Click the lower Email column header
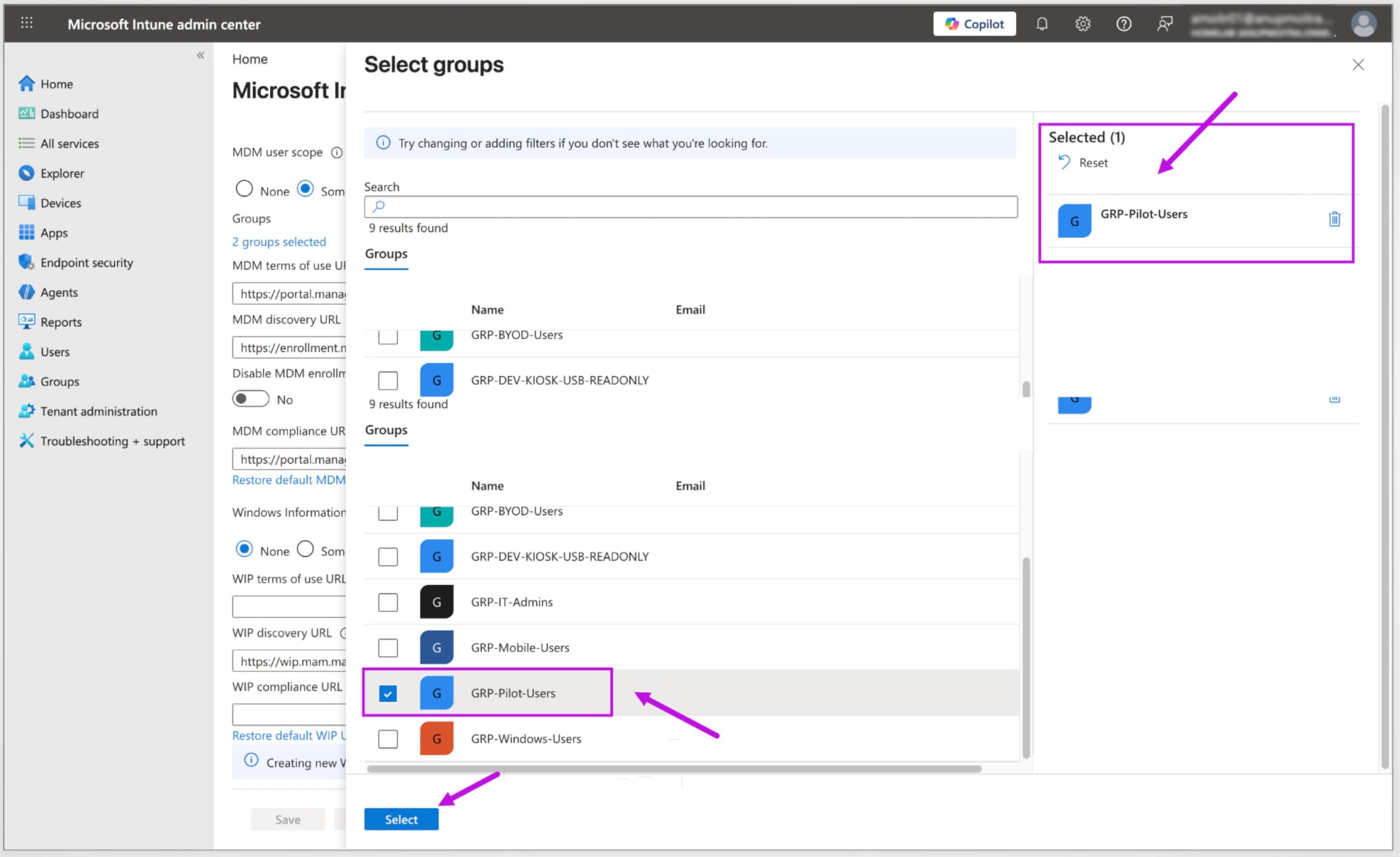 pyautogui.click(x=690, y=486)
